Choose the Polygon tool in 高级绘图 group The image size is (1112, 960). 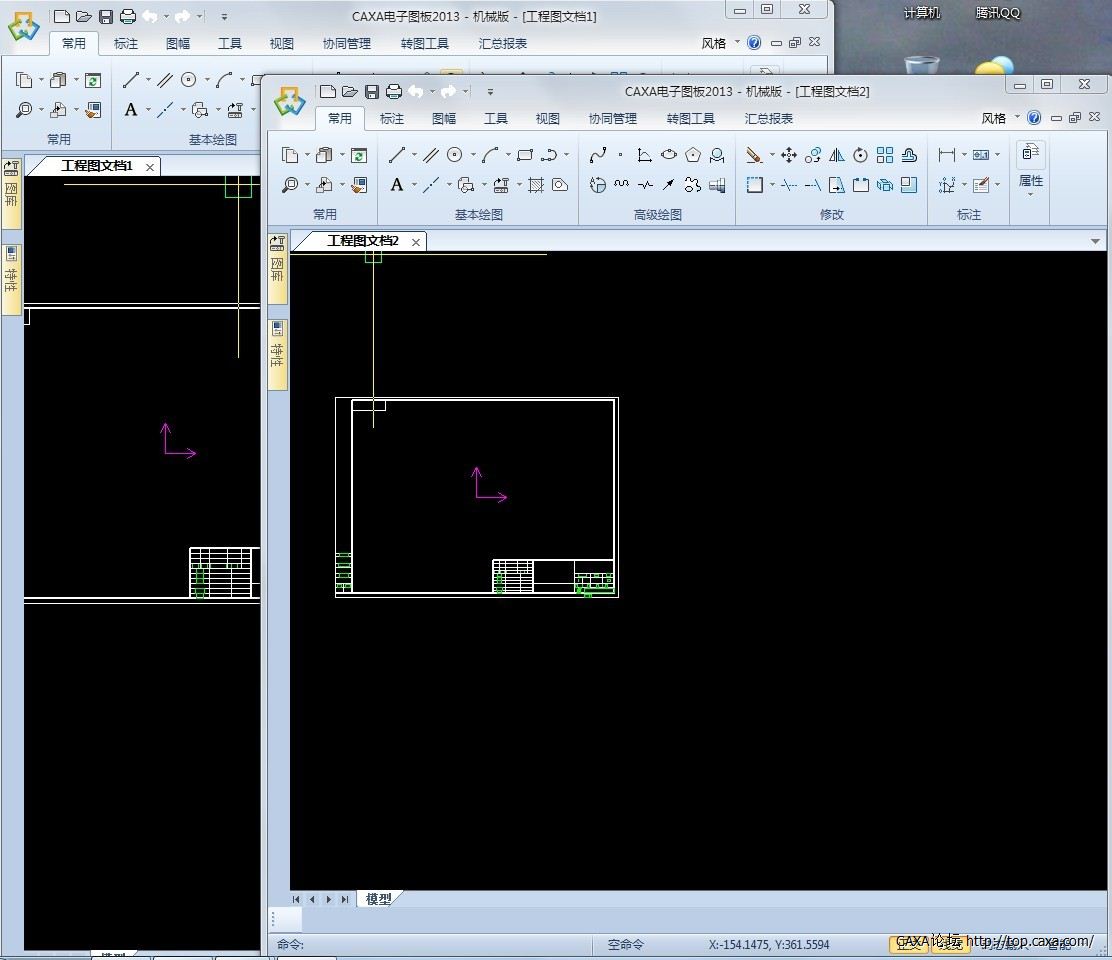[693, 155]
